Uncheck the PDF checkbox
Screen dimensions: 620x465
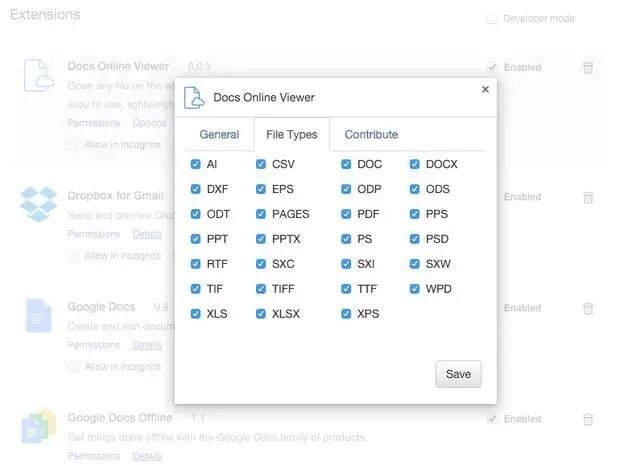tap(346, 214)
